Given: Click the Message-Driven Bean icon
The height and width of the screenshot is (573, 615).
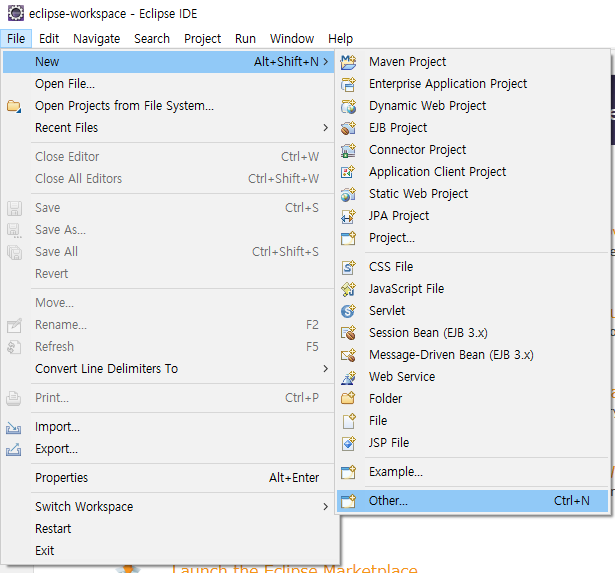Looking at the screenshot, I should [348, 355].
